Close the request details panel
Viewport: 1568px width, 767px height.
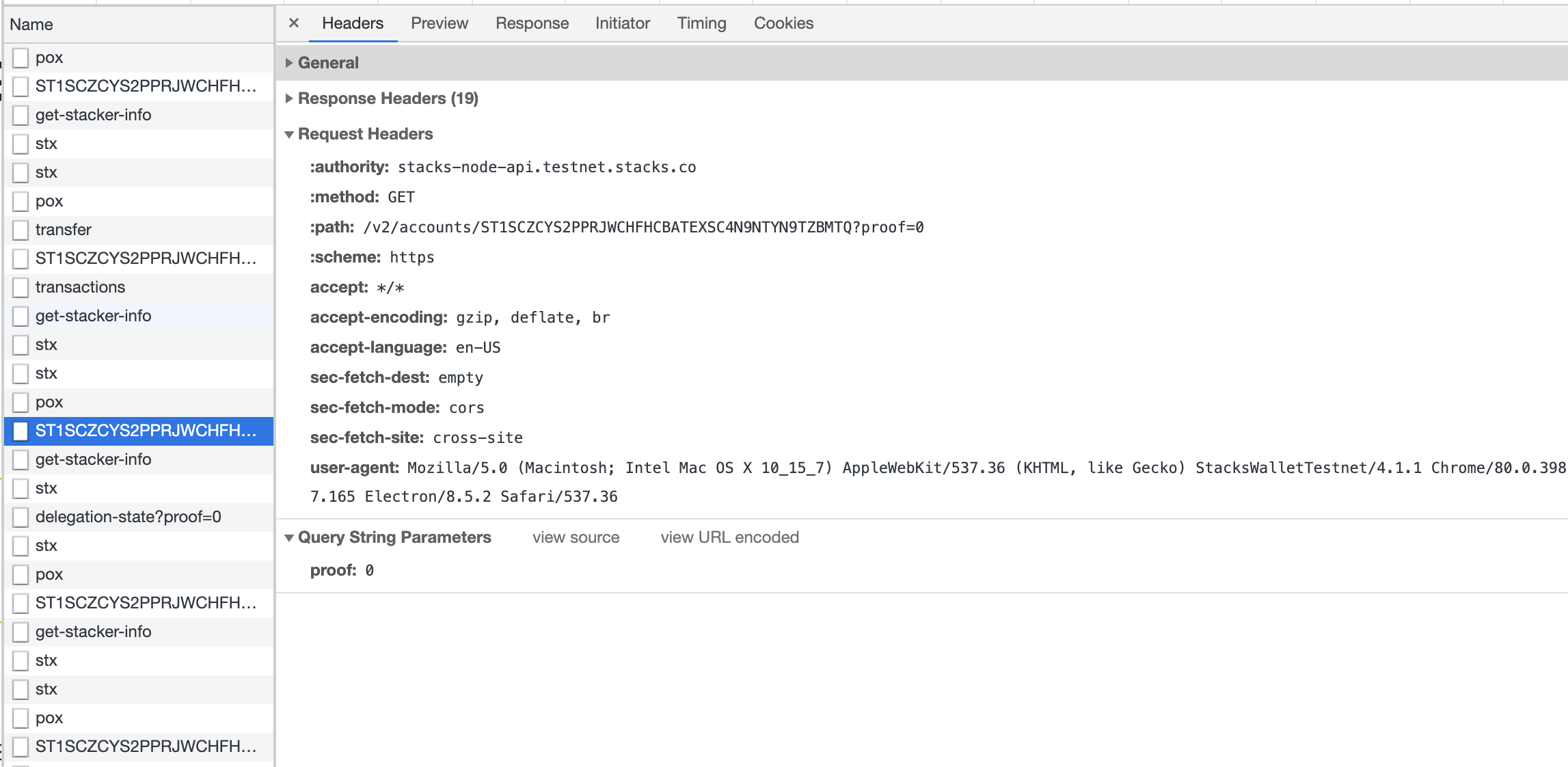click(293, 23)
